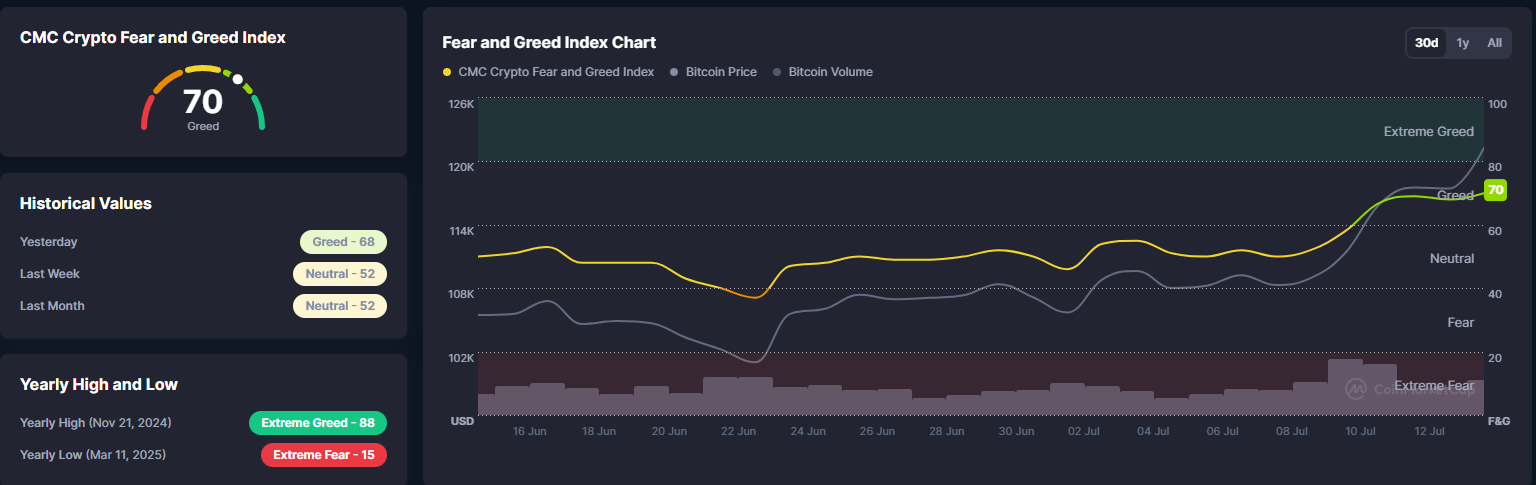Click the Fear and Greed Index Chart title
Image resolution: width=1536 pixels, height=485 pixels.
click(x=549, y=42)
